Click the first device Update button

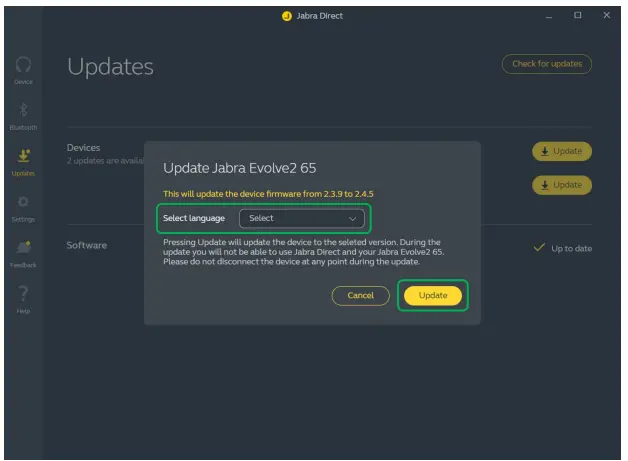pyautogui.click(x=562, y=151)
